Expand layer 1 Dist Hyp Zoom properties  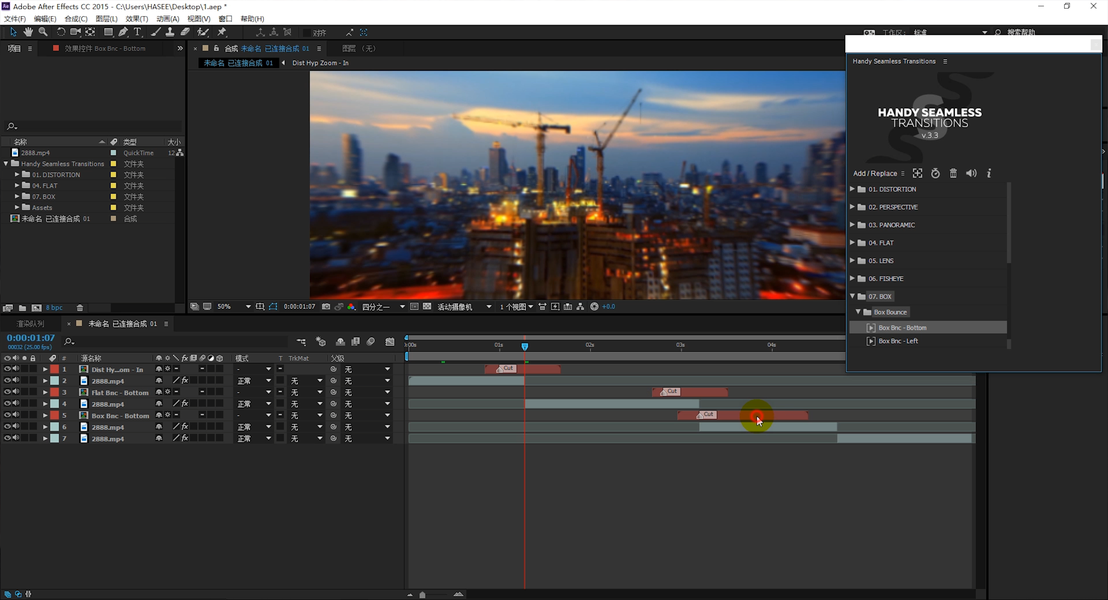[45, 369]
